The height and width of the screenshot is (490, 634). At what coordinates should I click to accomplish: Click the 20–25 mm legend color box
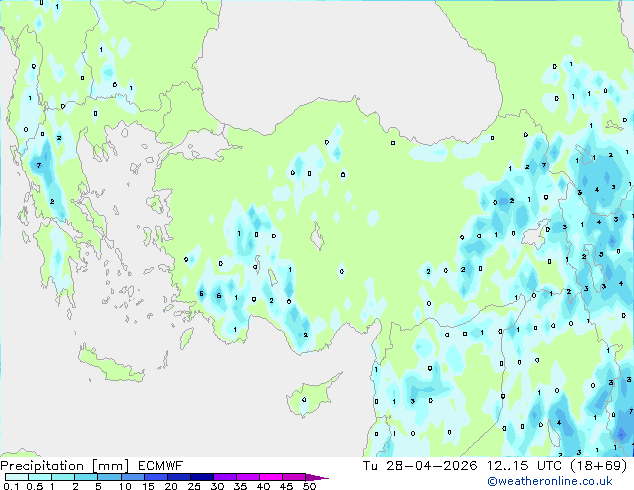pos(179,477)
